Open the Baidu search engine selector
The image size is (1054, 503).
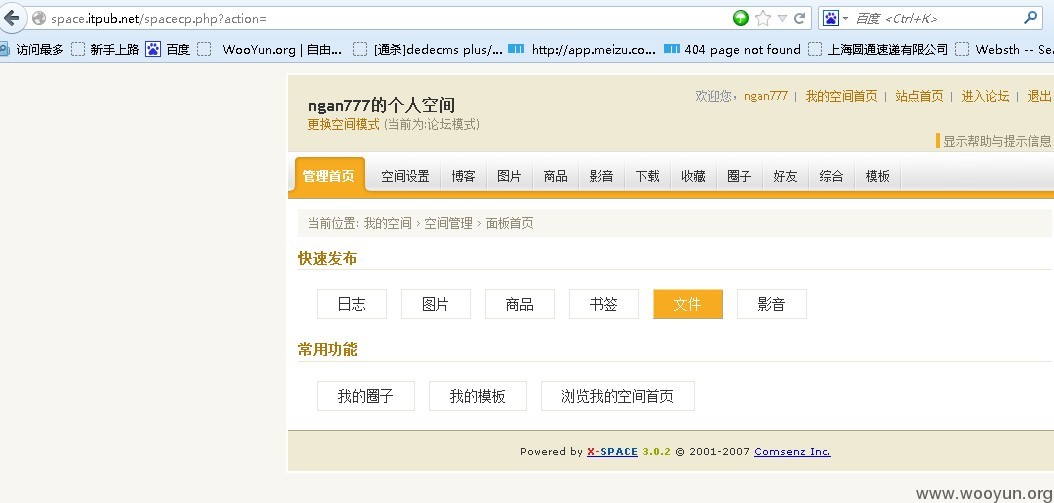tap(836, 18)
